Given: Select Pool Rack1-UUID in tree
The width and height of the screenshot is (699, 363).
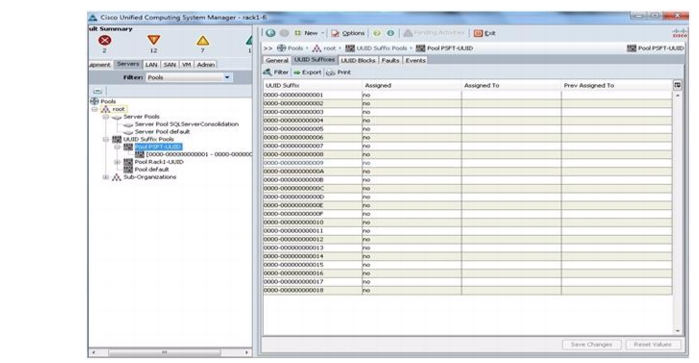Looking at the screenshot, I should (x=159, y=162).
